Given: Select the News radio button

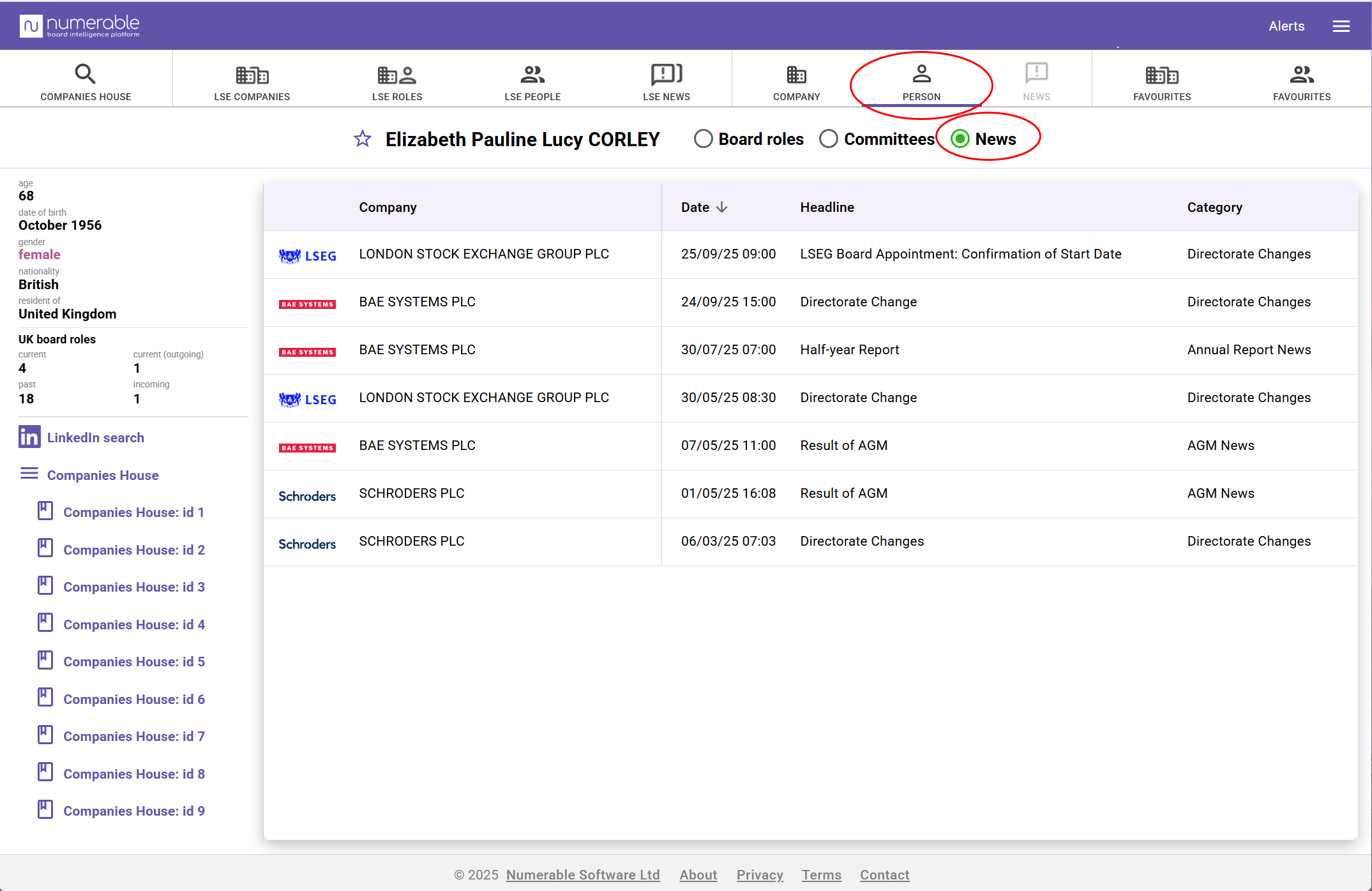Looking at the screenshot, I should [960, 139].
